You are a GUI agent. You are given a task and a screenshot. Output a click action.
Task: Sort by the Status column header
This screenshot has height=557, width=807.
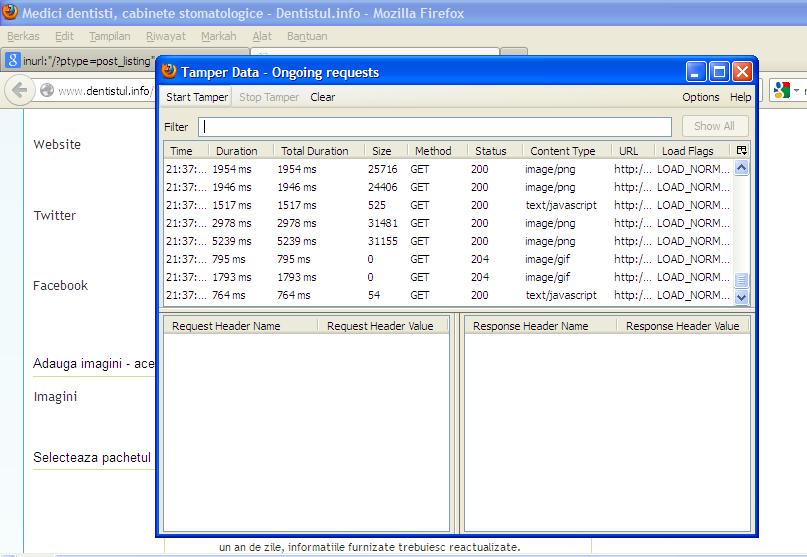(x=495, y=151)
